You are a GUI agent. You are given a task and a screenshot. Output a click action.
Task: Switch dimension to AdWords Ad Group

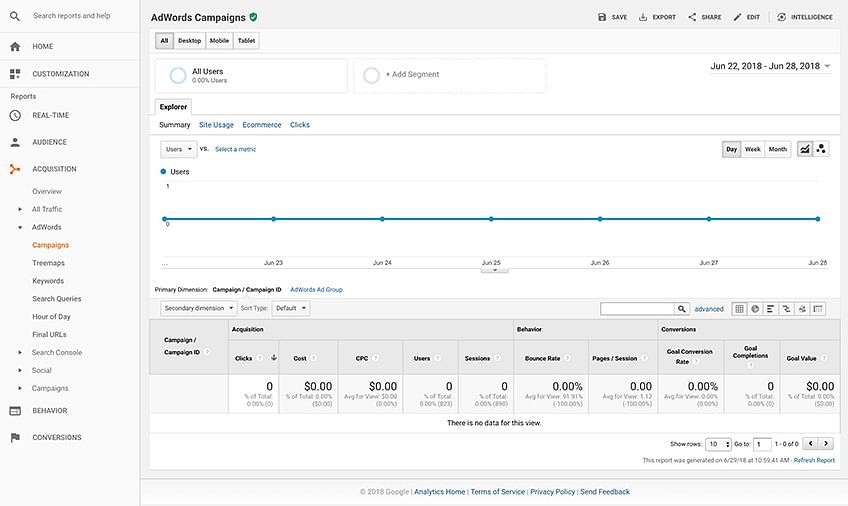coord(316,290)
